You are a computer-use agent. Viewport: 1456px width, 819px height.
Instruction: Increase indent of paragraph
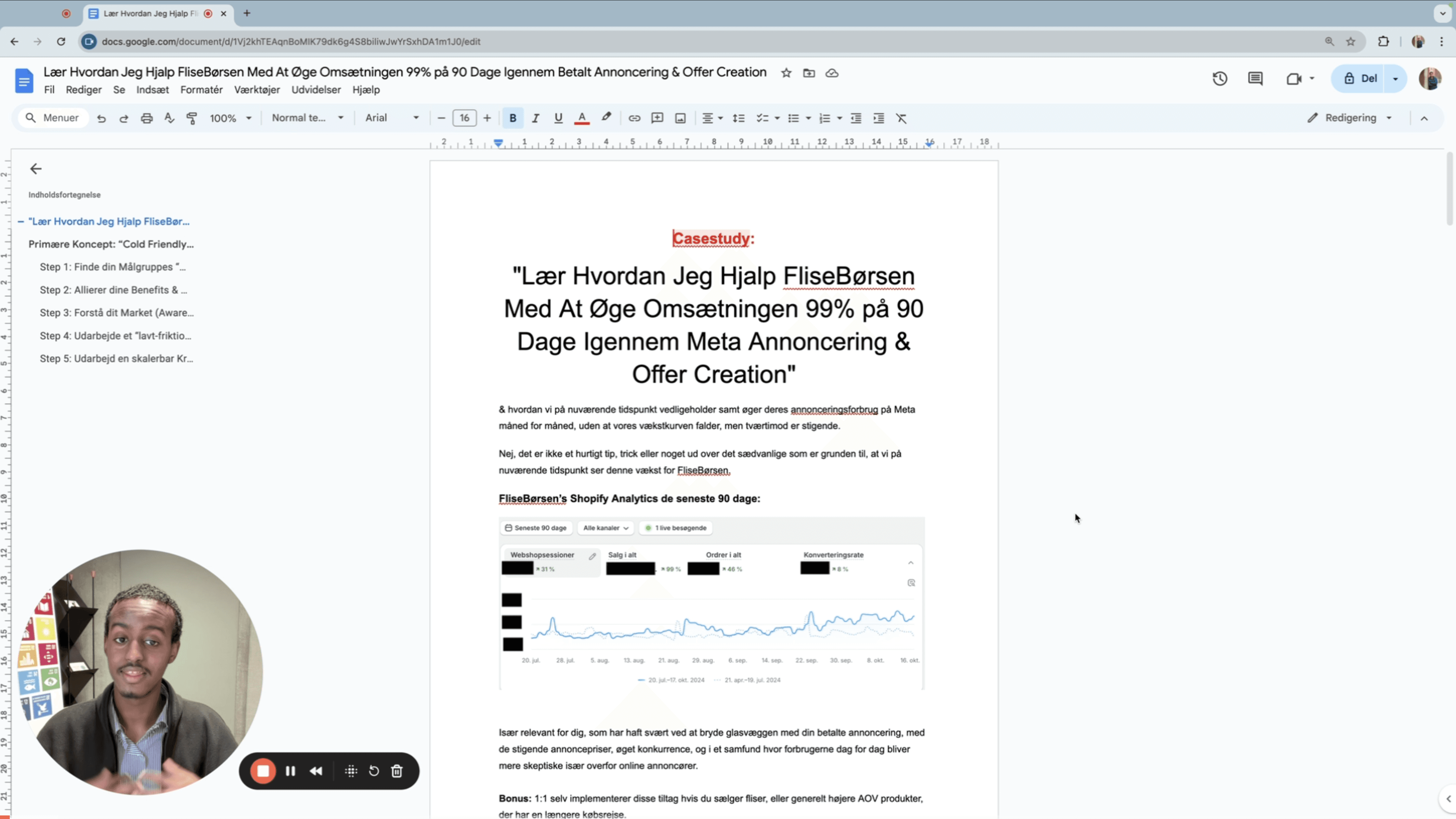879,118
